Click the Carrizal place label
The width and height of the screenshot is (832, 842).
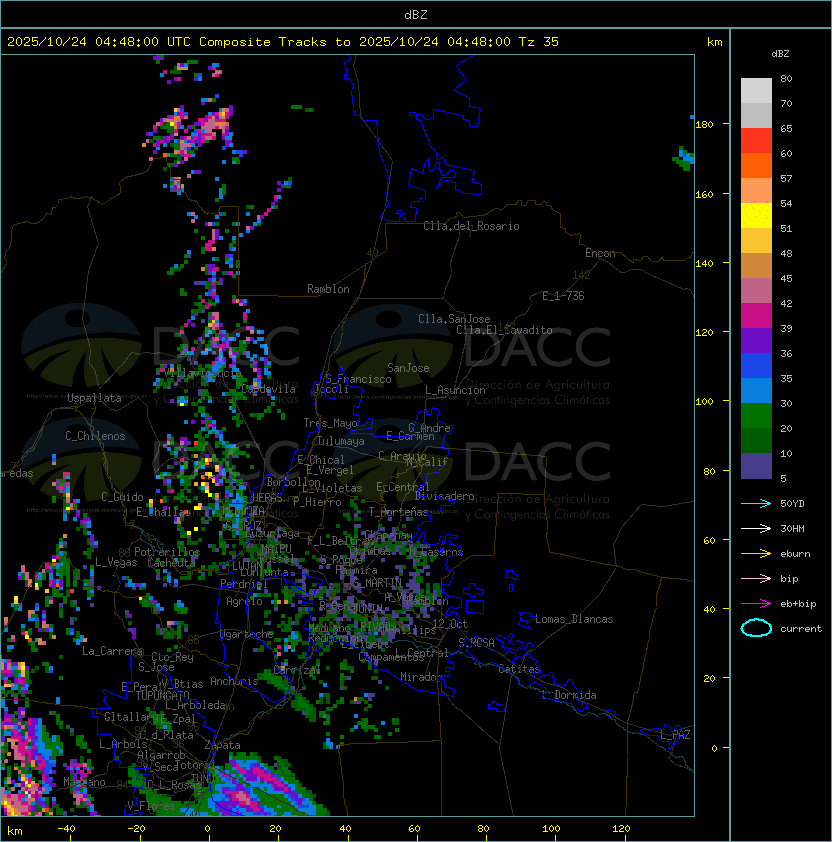coord(297,670)
